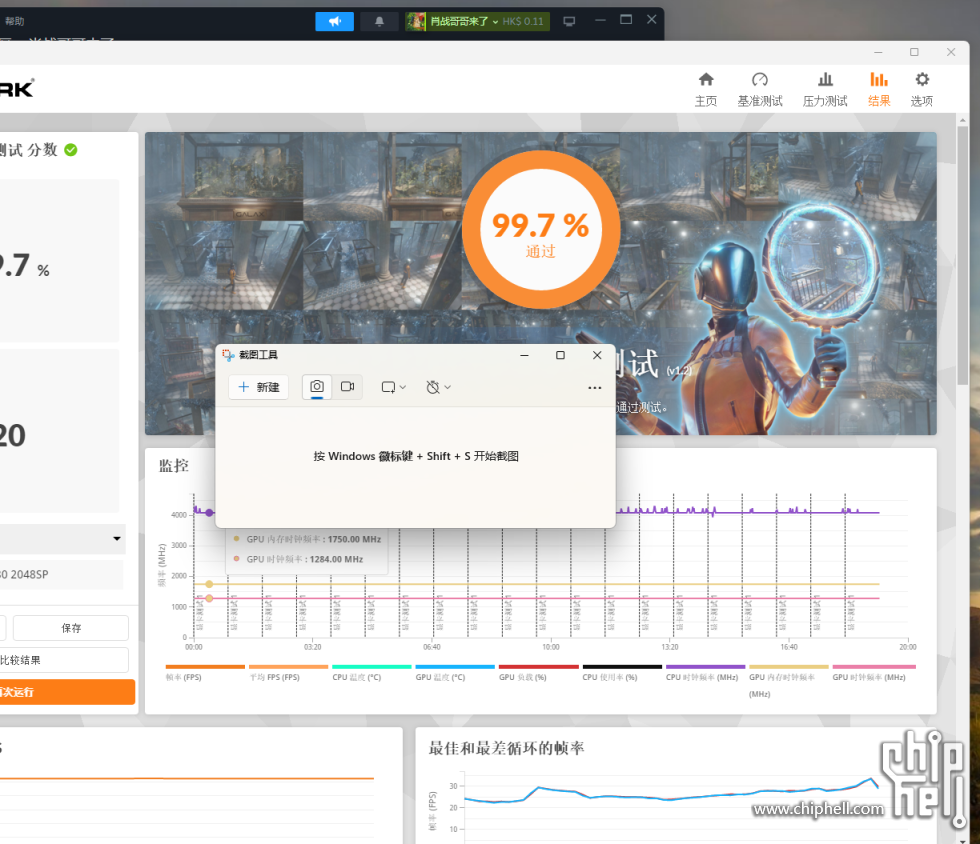Switch to the 结果 results view

coord(879,89)
